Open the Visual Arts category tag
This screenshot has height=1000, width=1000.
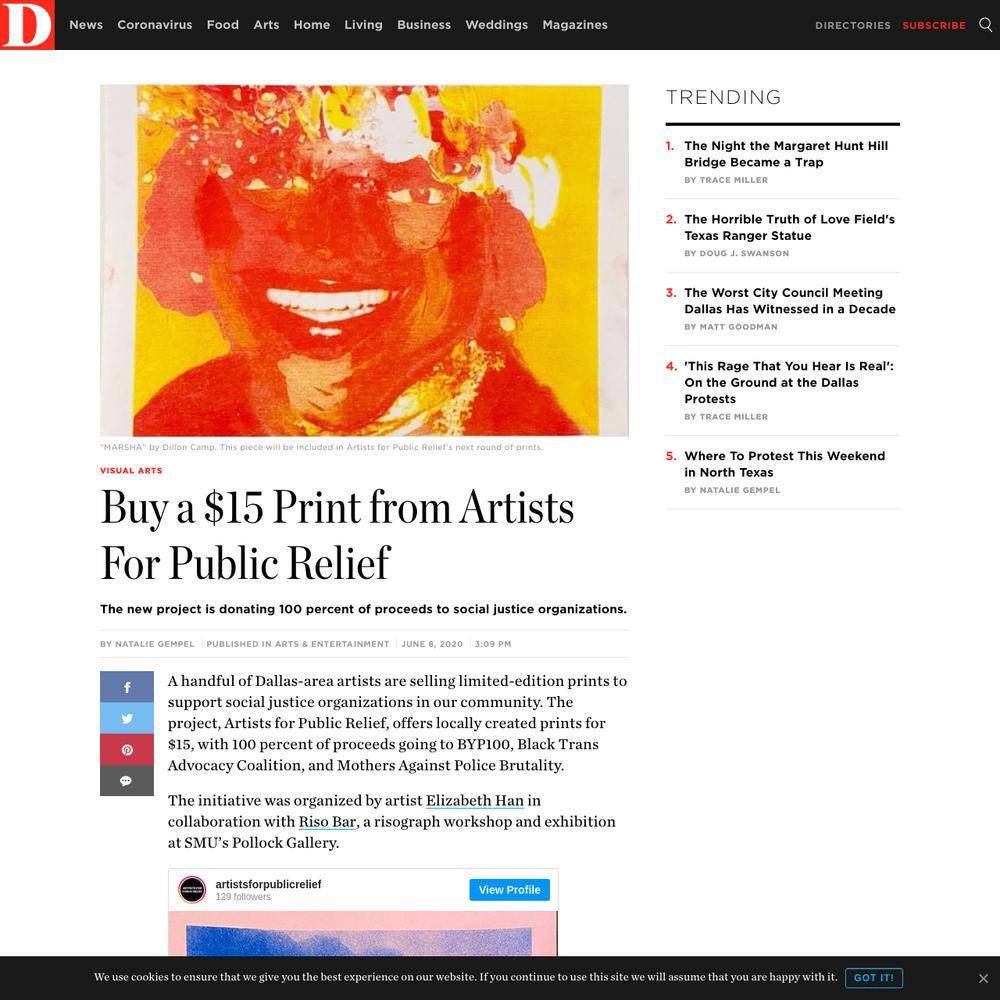point(131,471)
